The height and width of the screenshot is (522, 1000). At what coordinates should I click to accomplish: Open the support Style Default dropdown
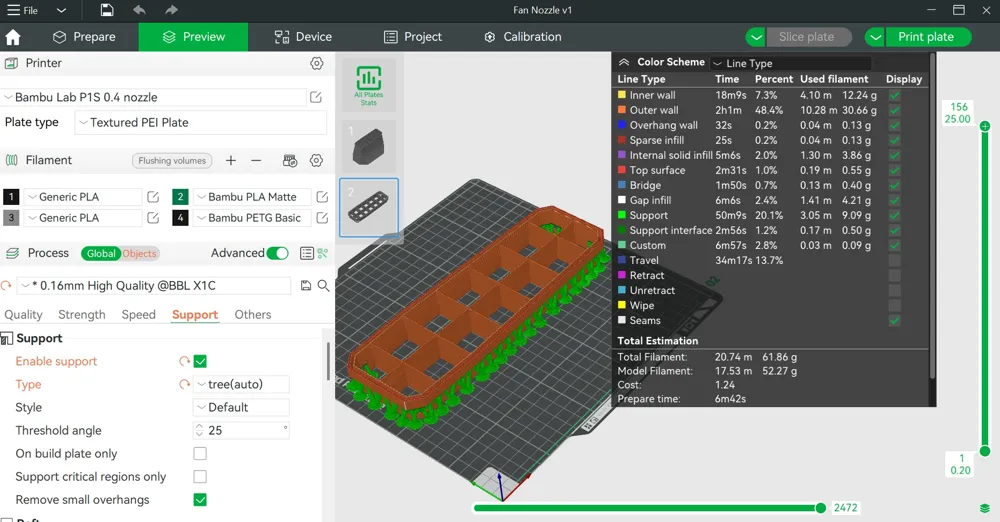point(241,407)
